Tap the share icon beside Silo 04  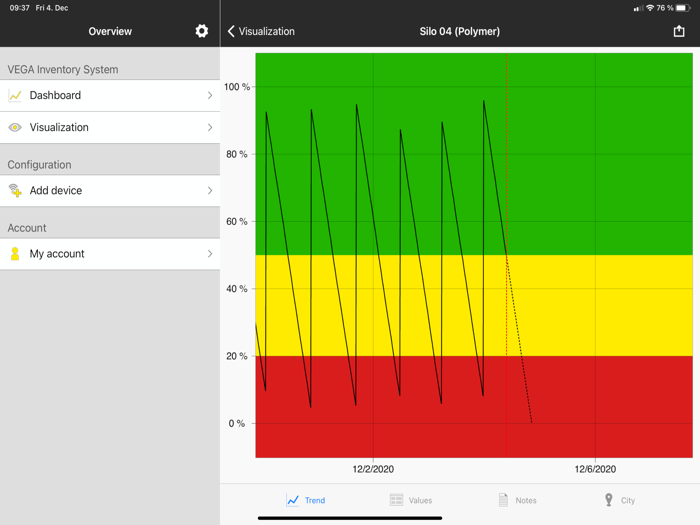pyautogui.click(x=679, y=31)
